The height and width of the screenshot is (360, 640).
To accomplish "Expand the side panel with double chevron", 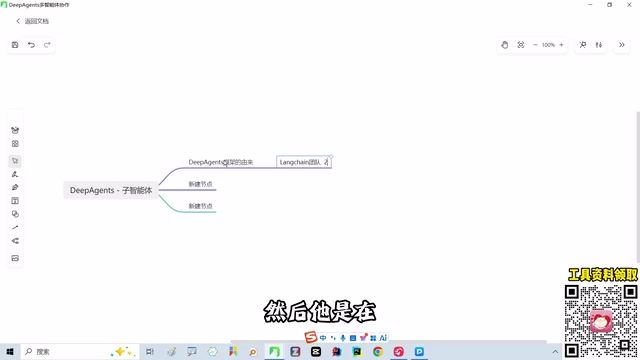I will [x=622, y=45].
